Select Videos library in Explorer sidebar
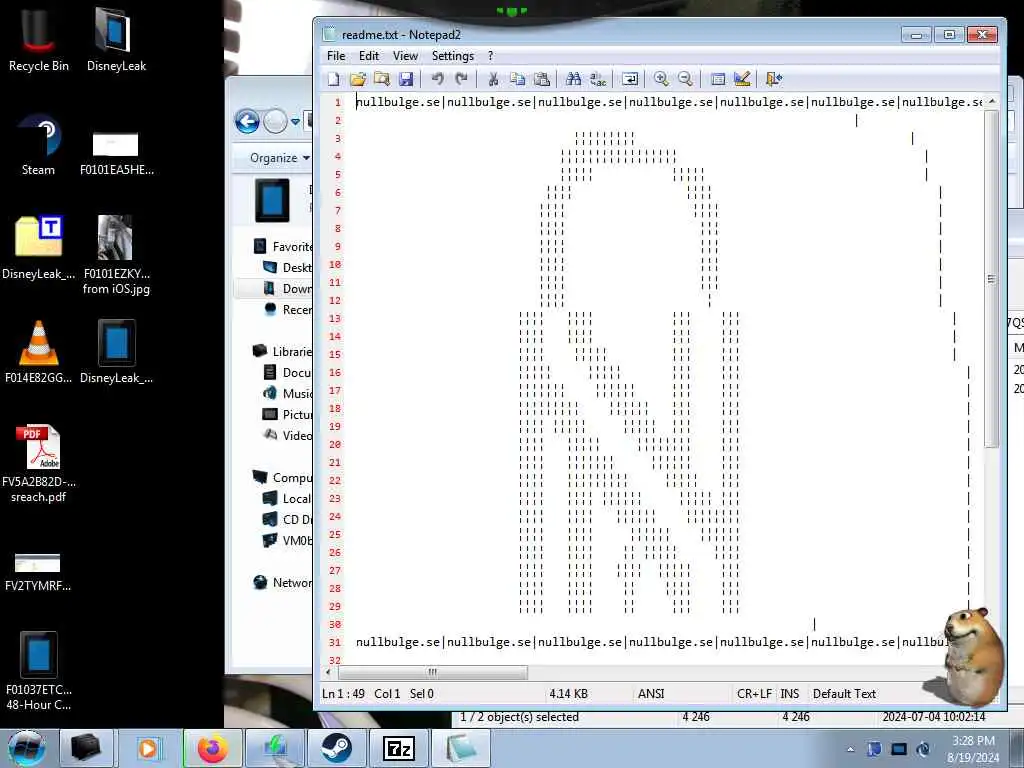1024x768 pixels. pyautogui.click(x=288, y=435)
